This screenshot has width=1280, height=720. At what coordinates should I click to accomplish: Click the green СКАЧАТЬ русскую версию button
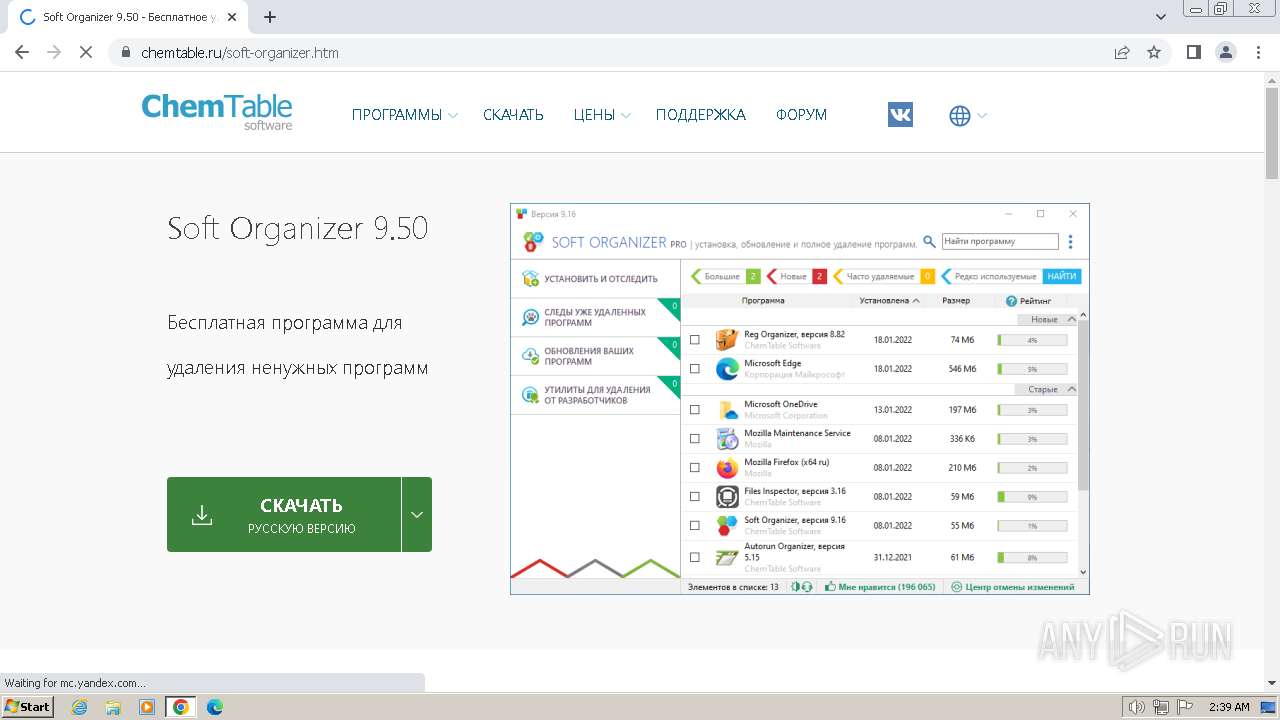(x=284, y=514)
